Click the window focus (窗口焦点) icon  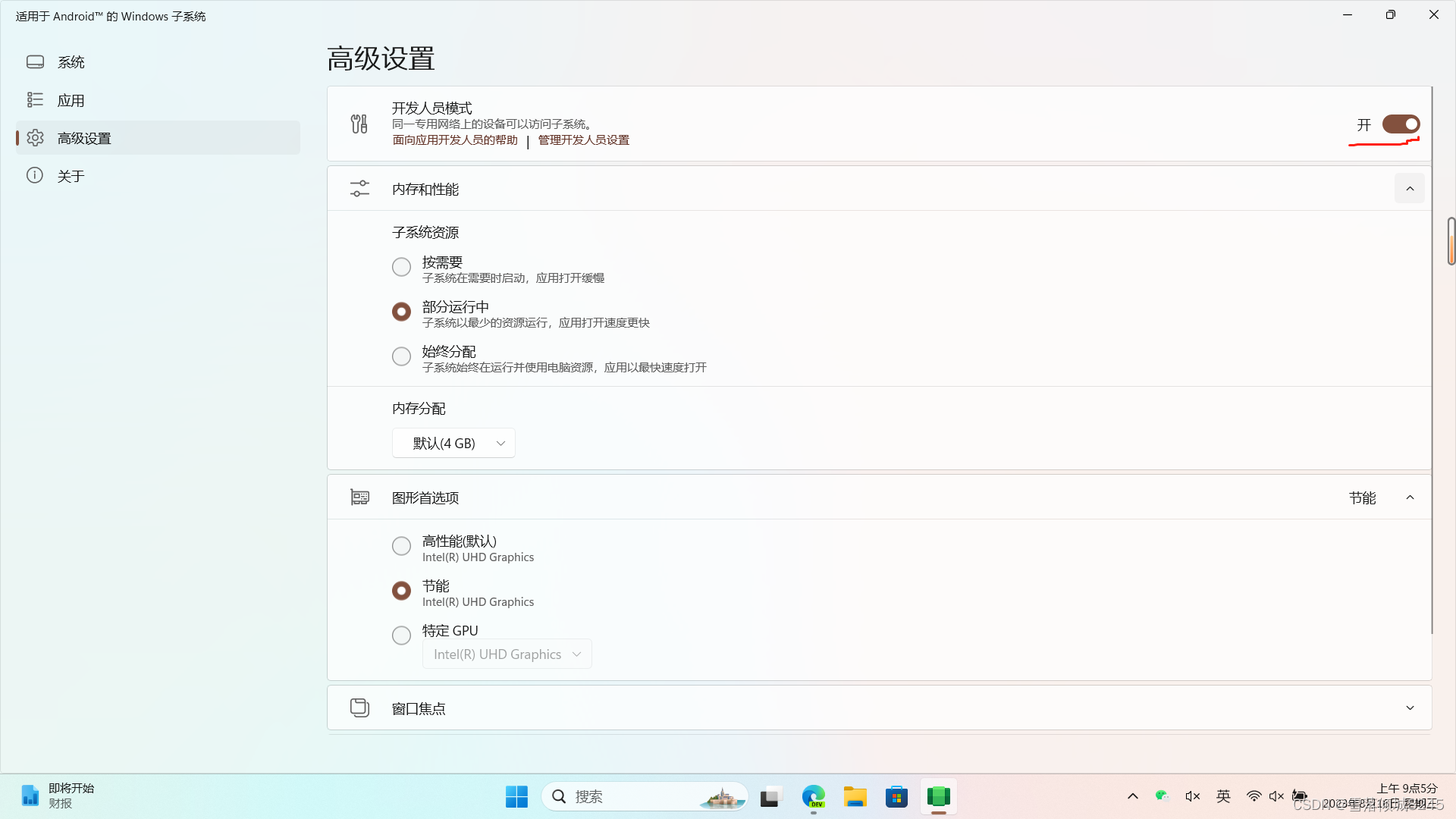359,708
